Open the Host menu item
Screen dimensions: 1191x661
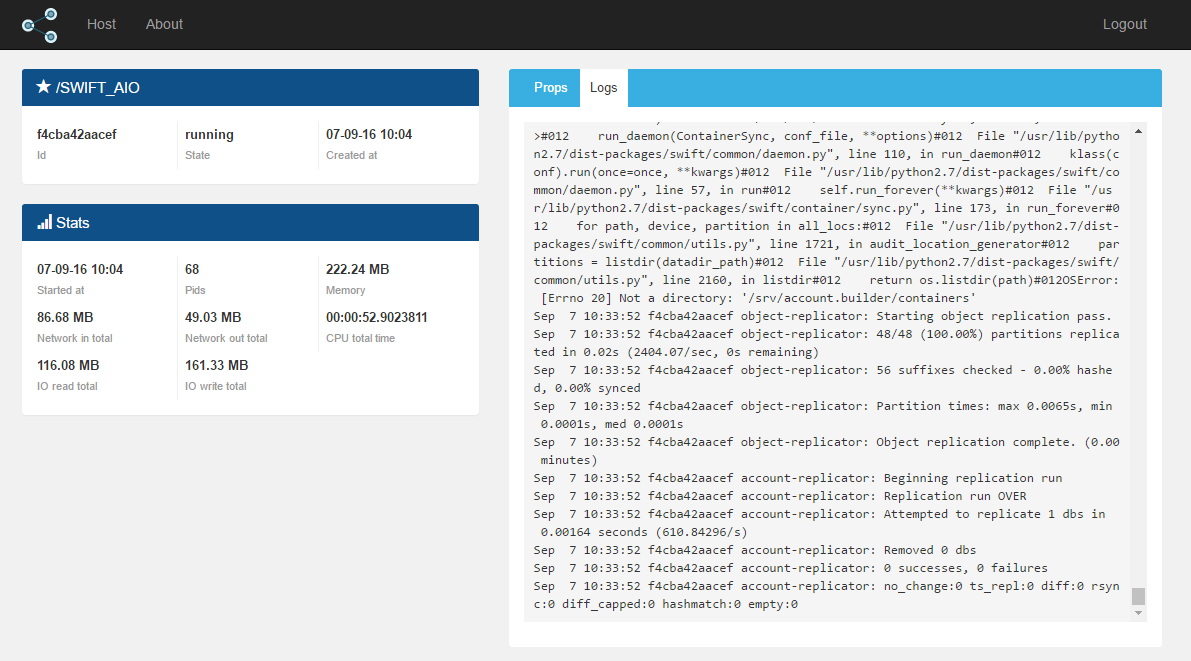coord(101,24)
